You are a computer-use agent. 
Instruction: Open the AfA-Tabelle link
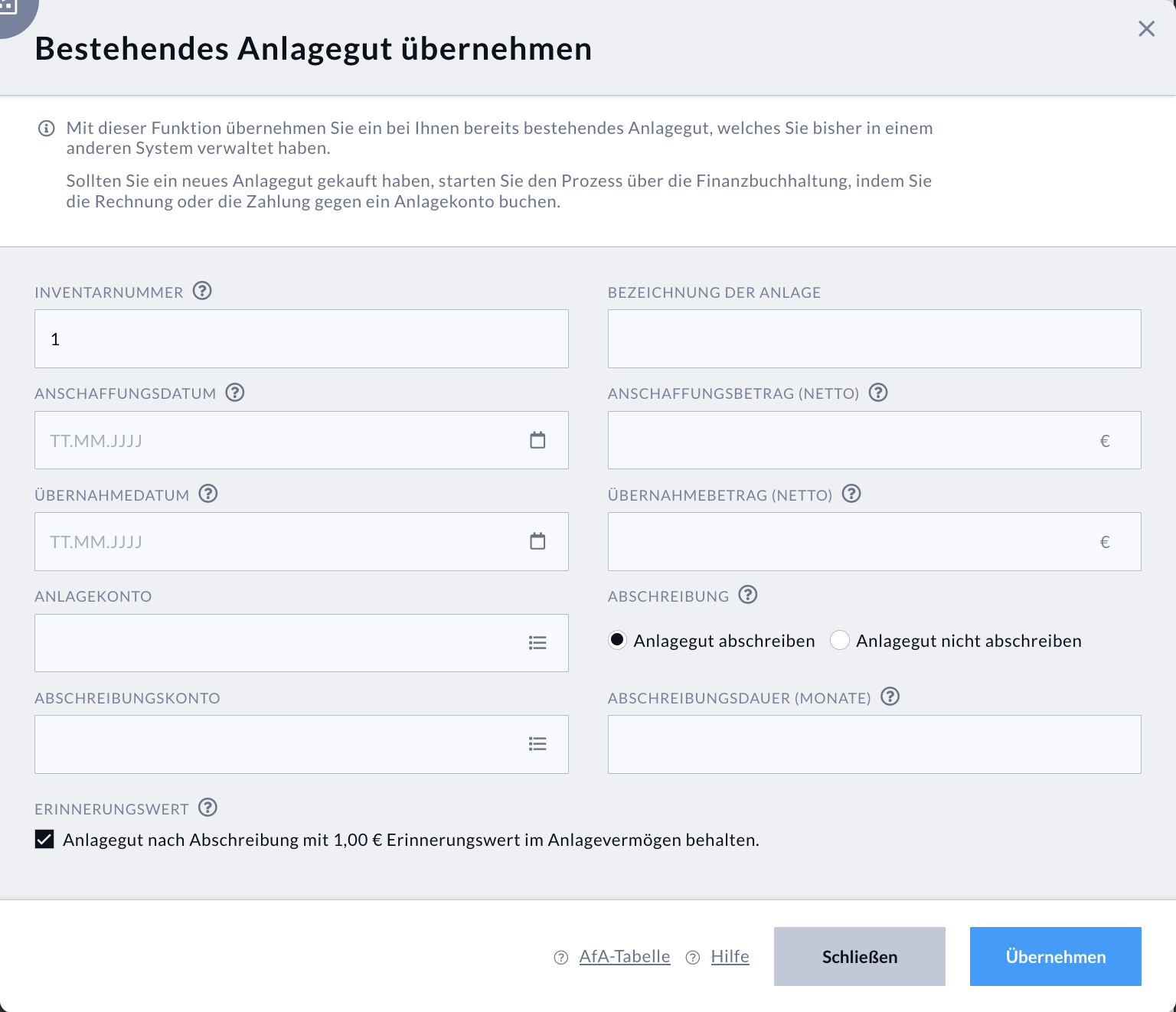(625, 956)
